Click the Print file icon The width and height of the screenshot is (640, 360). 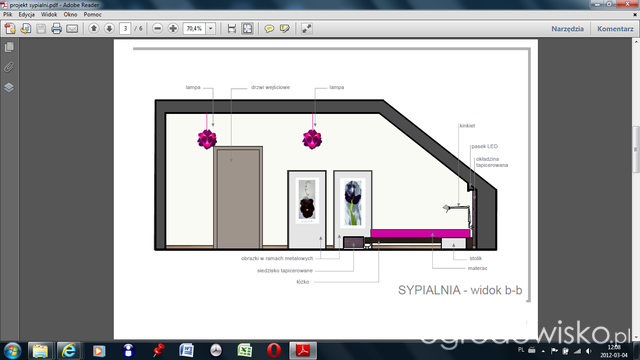point(56,29)
